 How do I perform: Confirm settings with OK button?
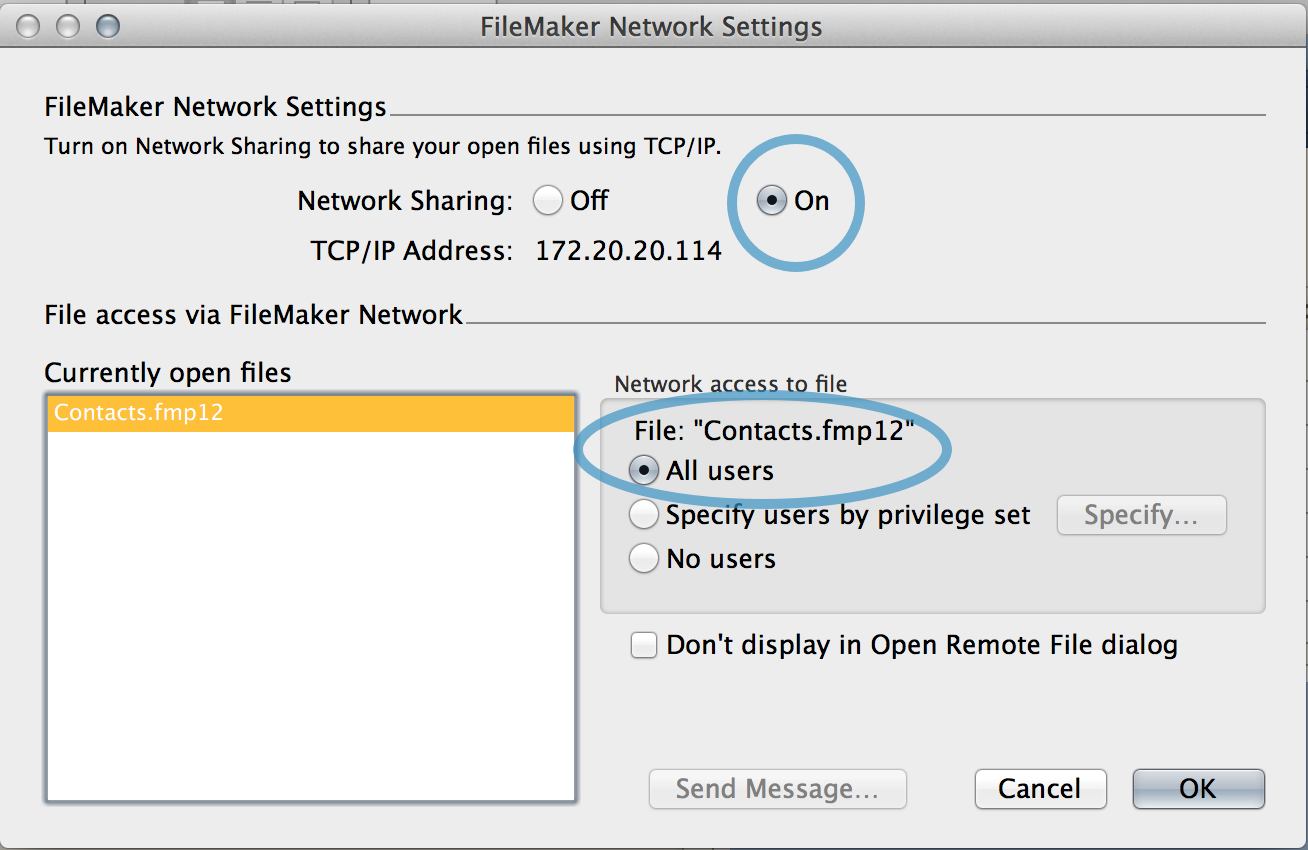tap(1198, 789)
